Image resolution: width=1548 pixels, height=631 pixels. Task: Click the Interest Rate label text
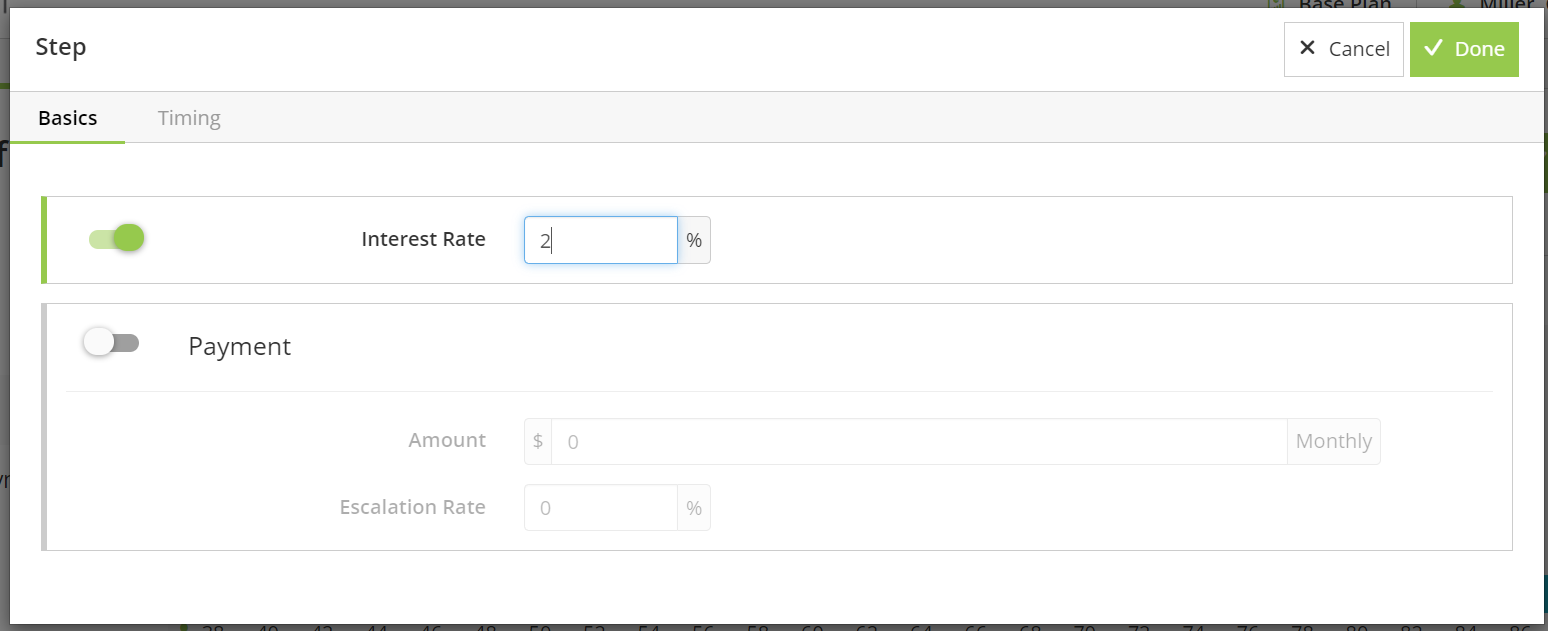(423, 239)
